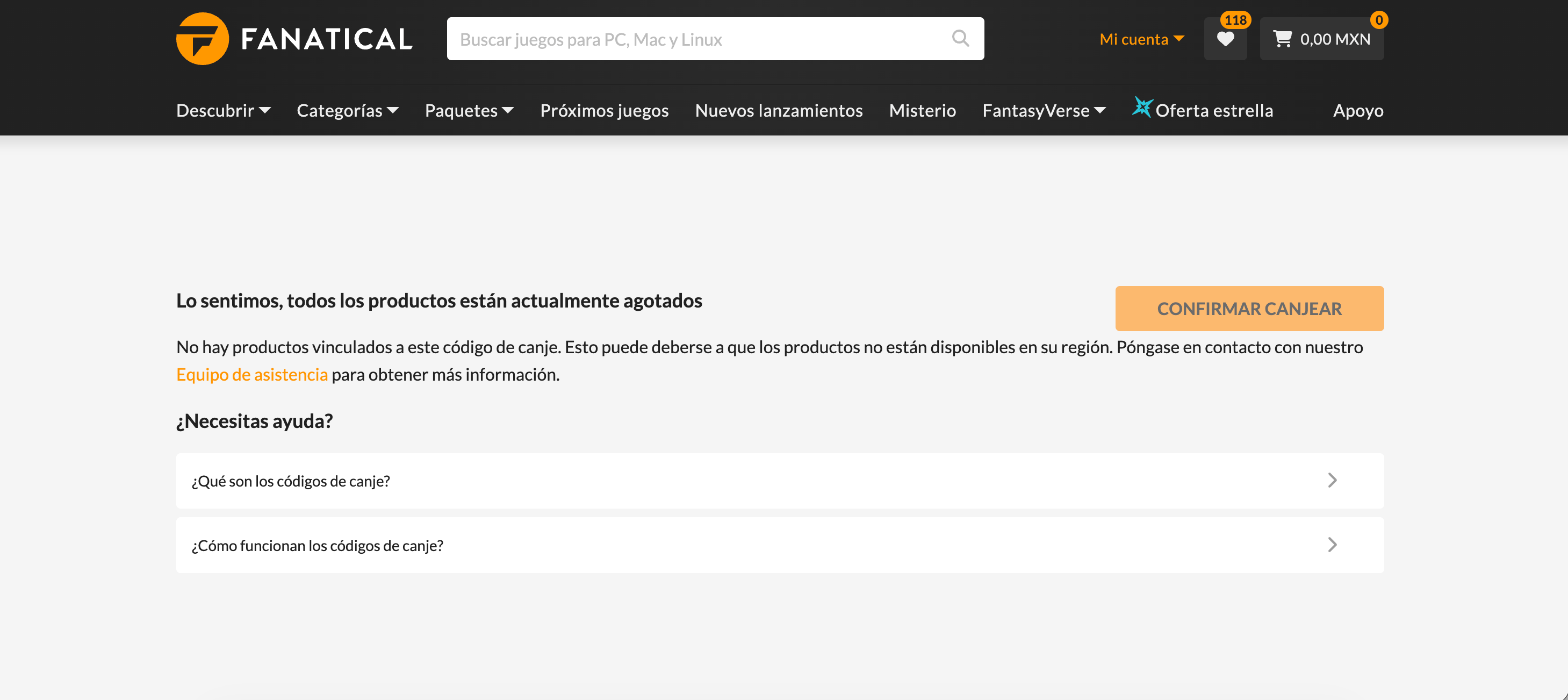Click the cart zero count badge

click(1379, 20)
